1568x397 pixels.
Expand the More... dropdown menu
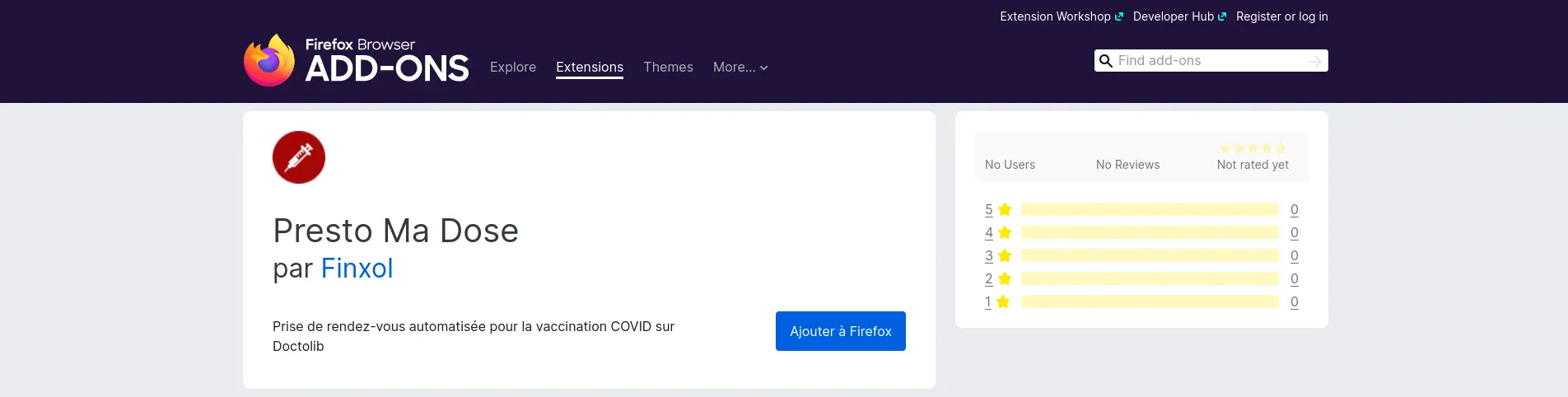pyautogui.click(x=740, y=68)
